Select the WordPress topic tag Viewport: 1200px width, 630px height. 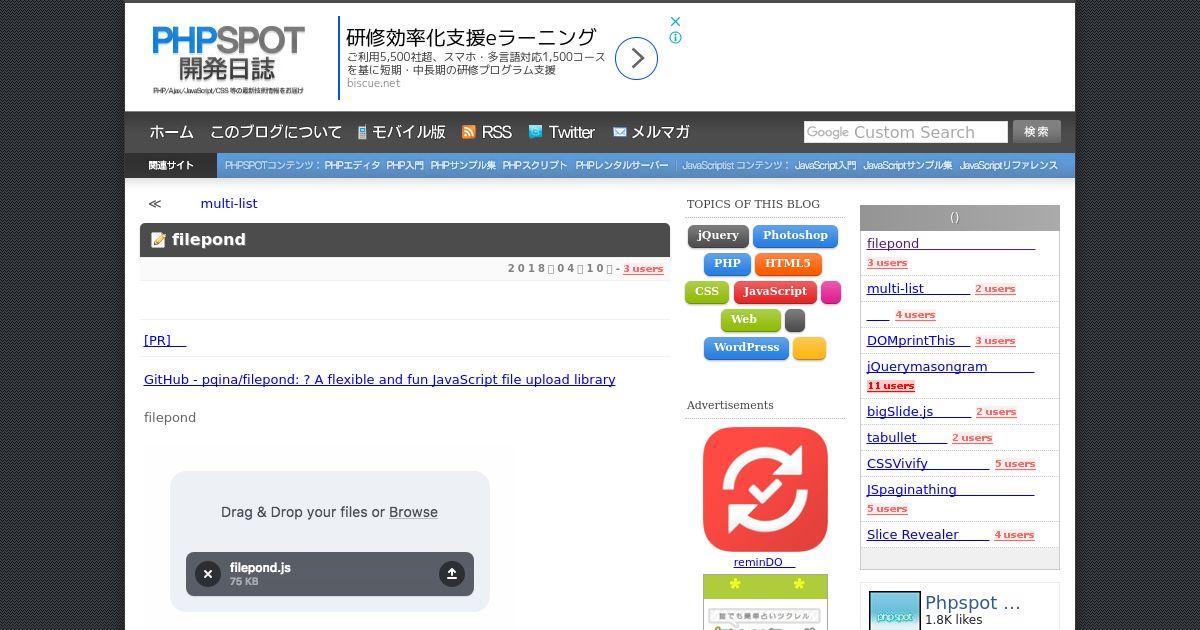(x=746, y=348)
